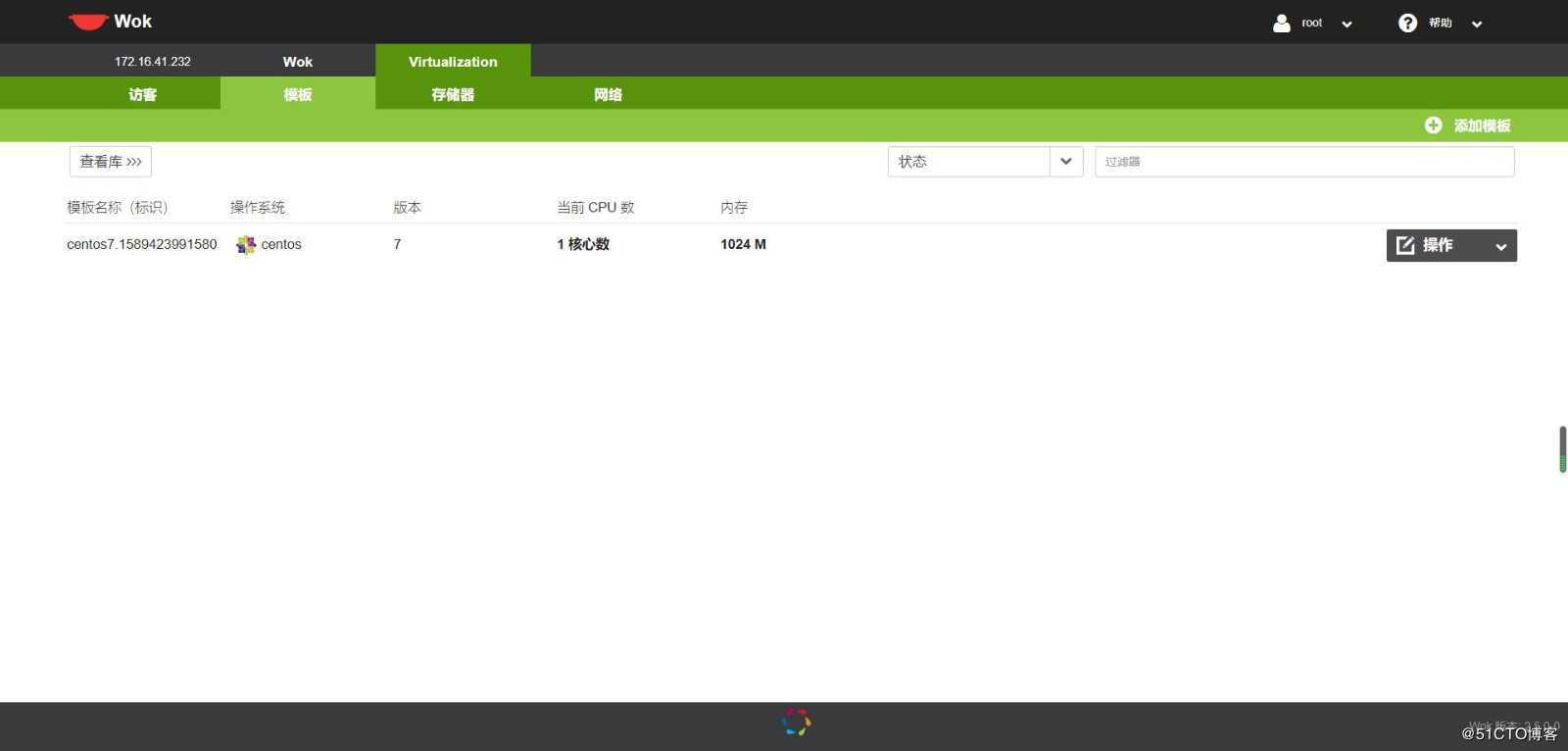Viewport: 1568px width, 751px height.
Task: Open the root user dropdown arrow
Action: click(1347, 24)
